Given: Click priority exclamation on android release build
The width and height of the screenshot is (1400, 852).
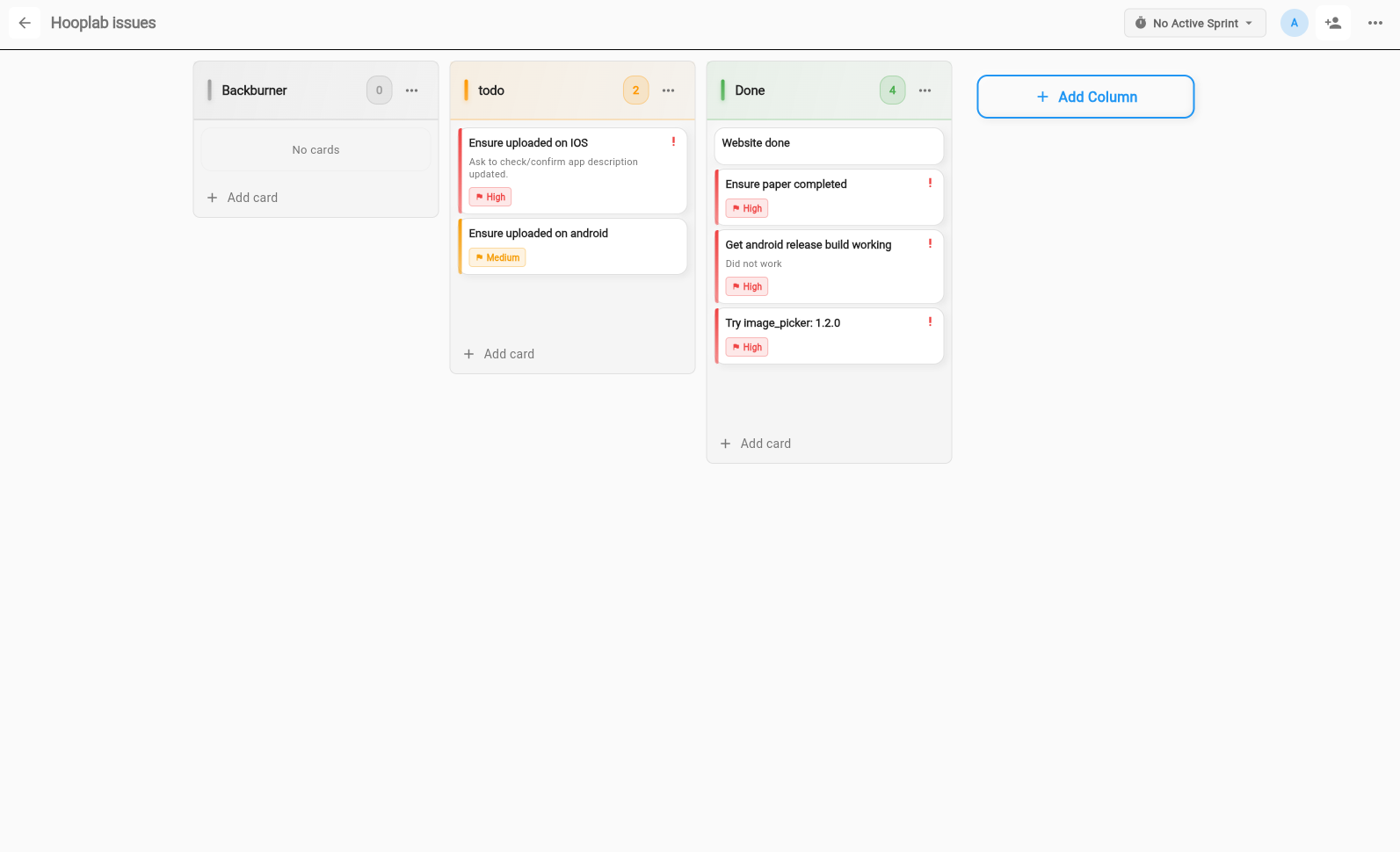Looking at the screenshot, I should pos(930,243).
